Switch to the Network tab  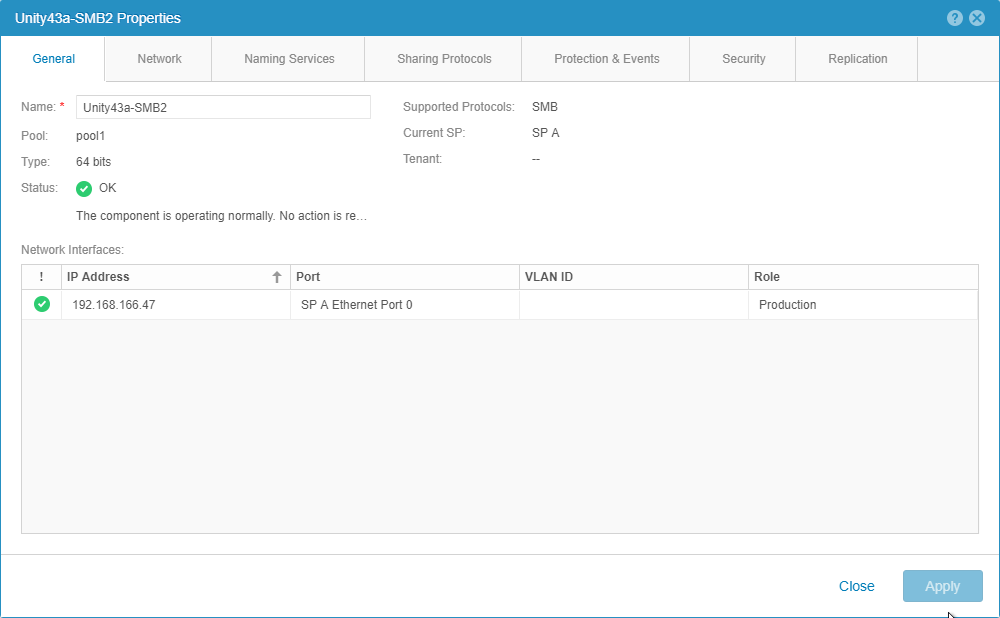[159, 59]
